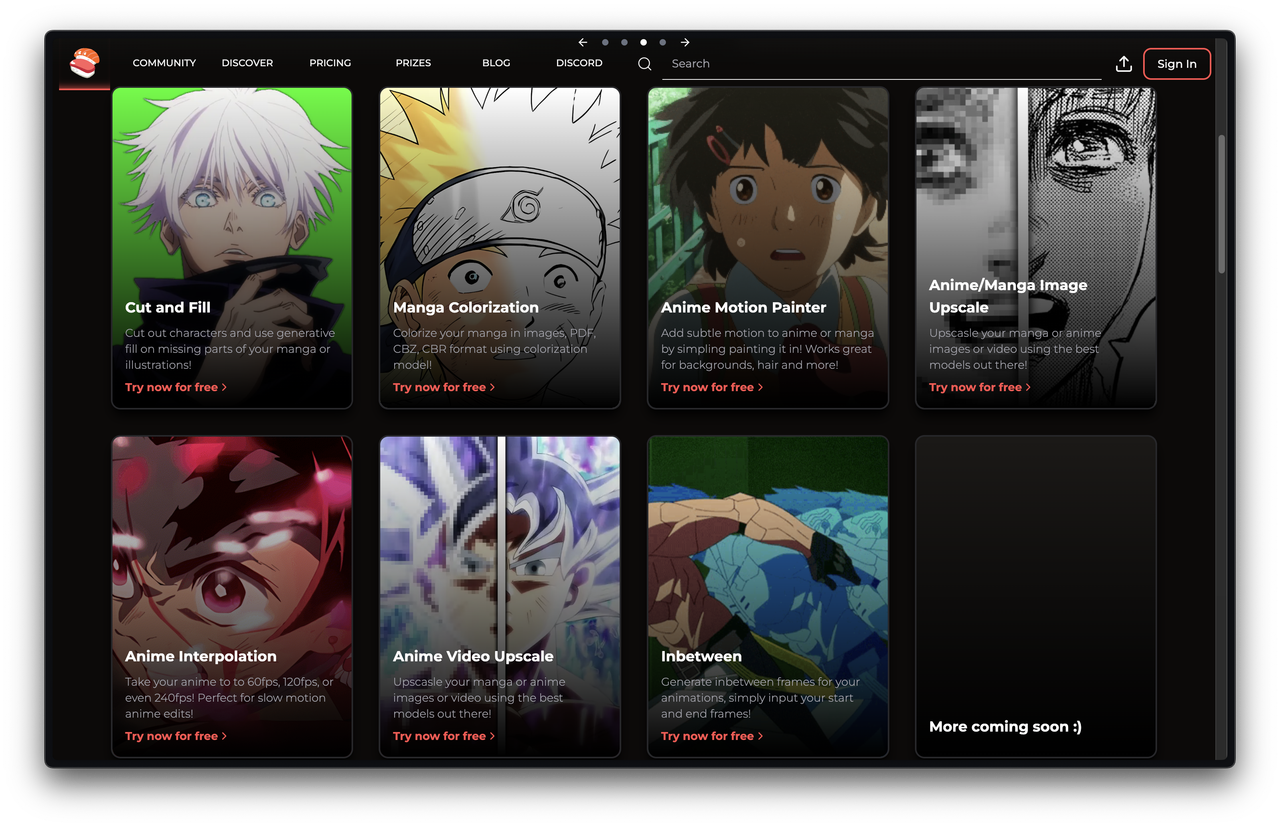Screen dimensions: 1280x827
Task: Click the upload icon near Sign In
Action: 1124,64
